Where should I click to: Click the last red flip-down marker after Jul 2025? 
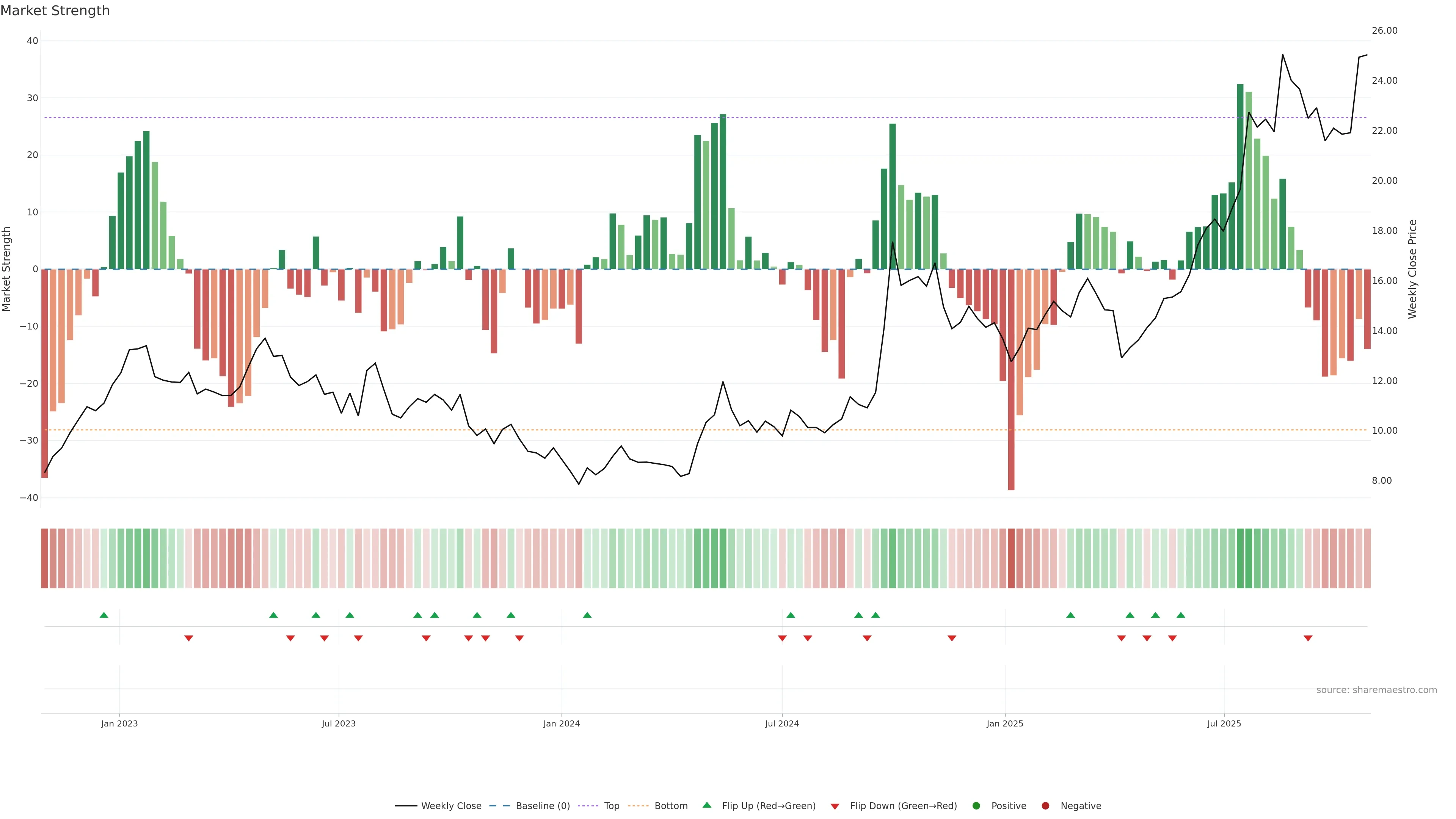(1308, 638)
